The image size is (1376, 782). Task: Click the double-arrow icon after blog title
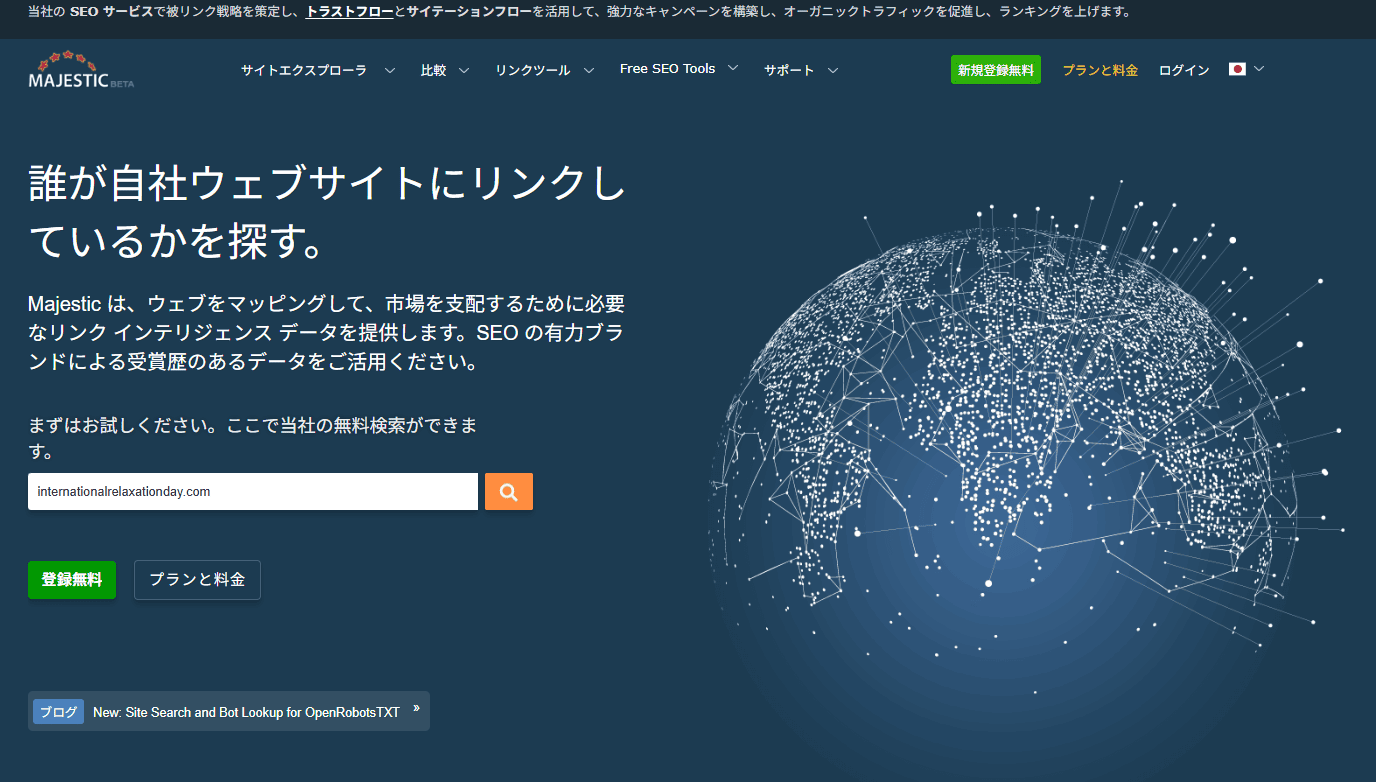click(x=416, y=708)
